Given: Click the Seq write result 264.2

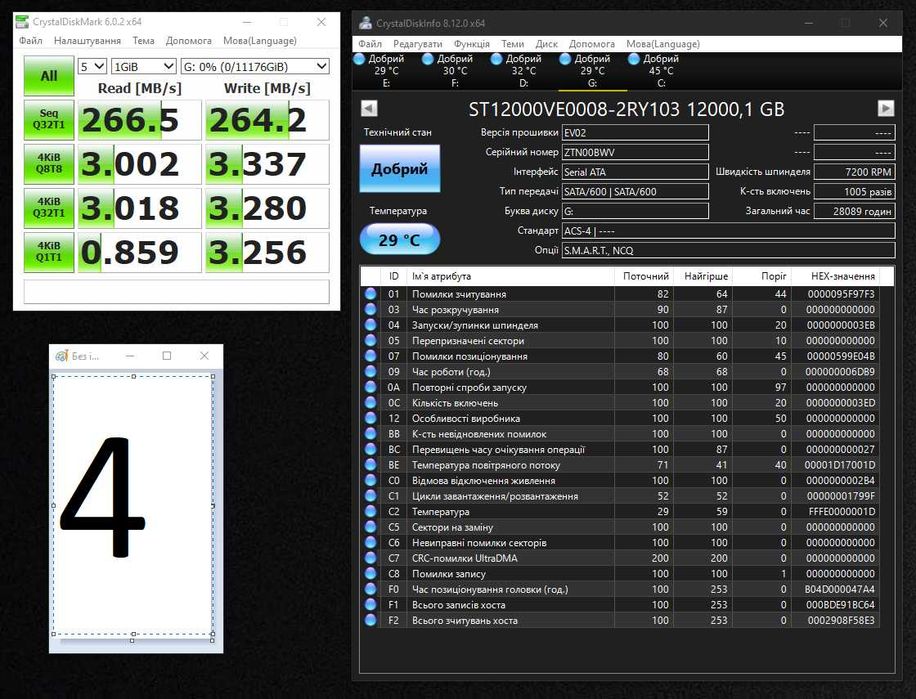Looking at the screenshot, I should 267,120.
